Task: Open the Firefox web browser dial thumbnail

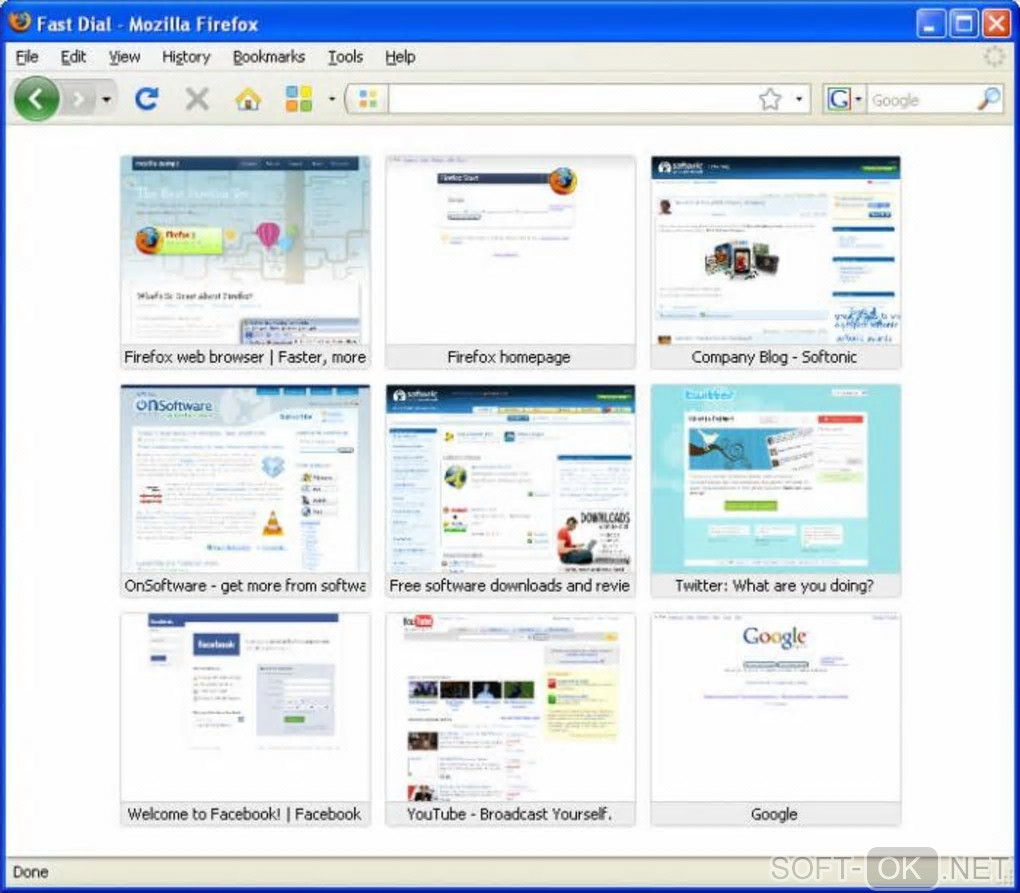Action: click(x=245, y=250)
